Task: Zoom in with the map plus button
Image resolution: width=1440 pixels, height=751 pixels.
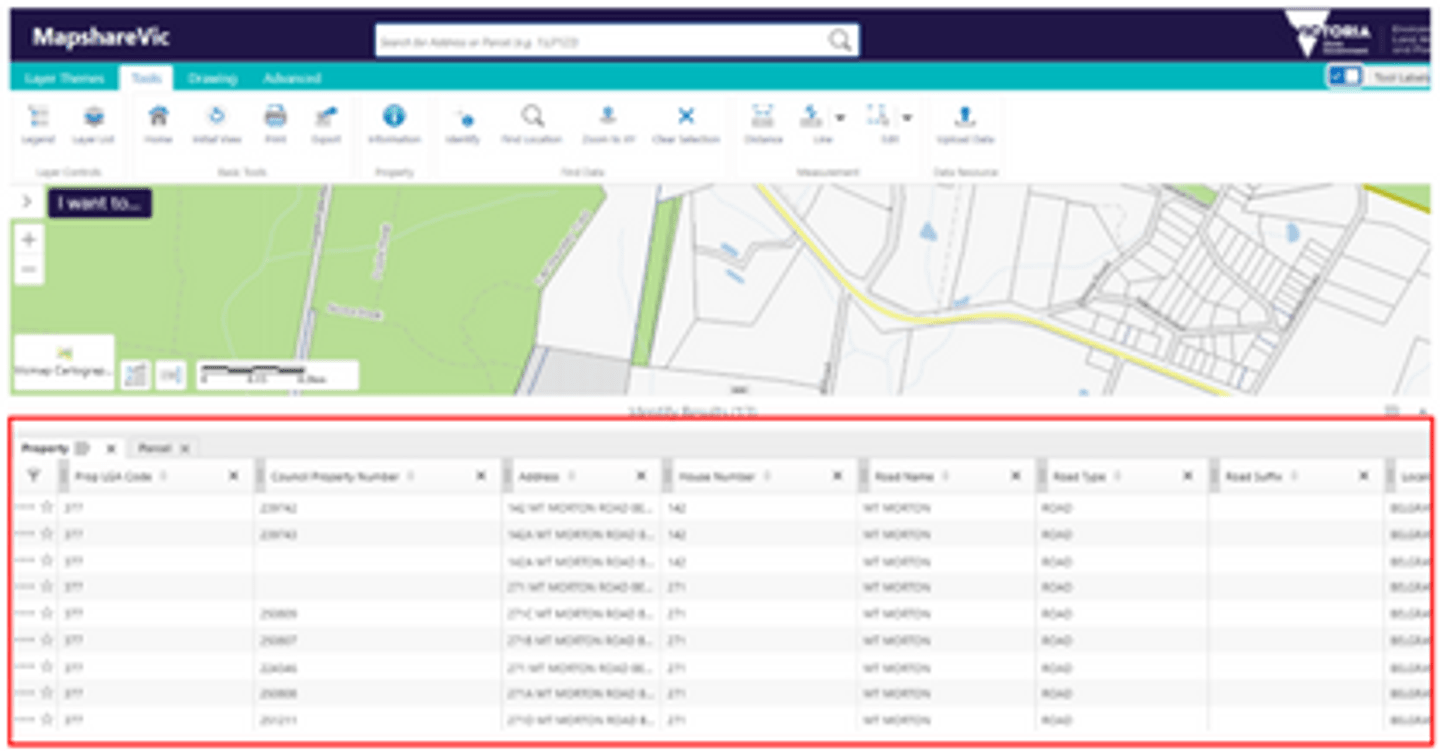Action: point(29,240)
